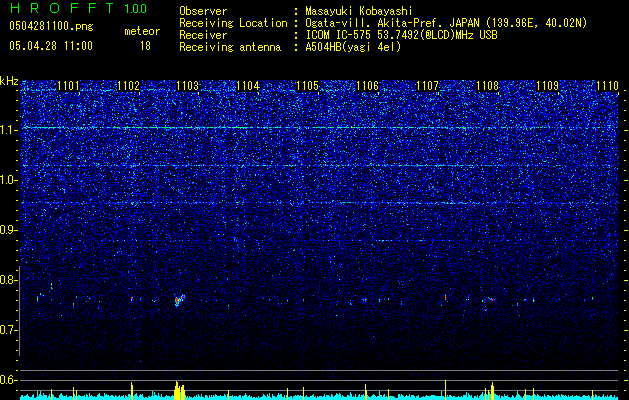This screenshot has width=629, height=400.
Task: Click the bright meteor echo cluster near 1103
Action: [179, 300]
